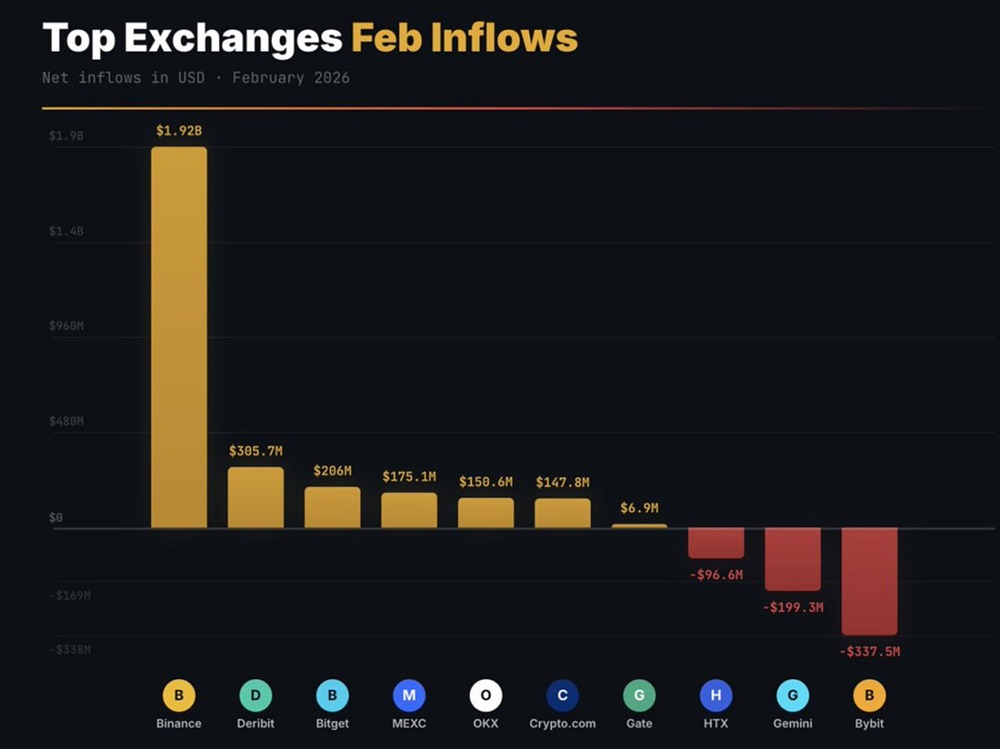The width and height of the screenshot is (1000, 749).
Task: Select the Bitget logo icon
Action: coord(332,695)
